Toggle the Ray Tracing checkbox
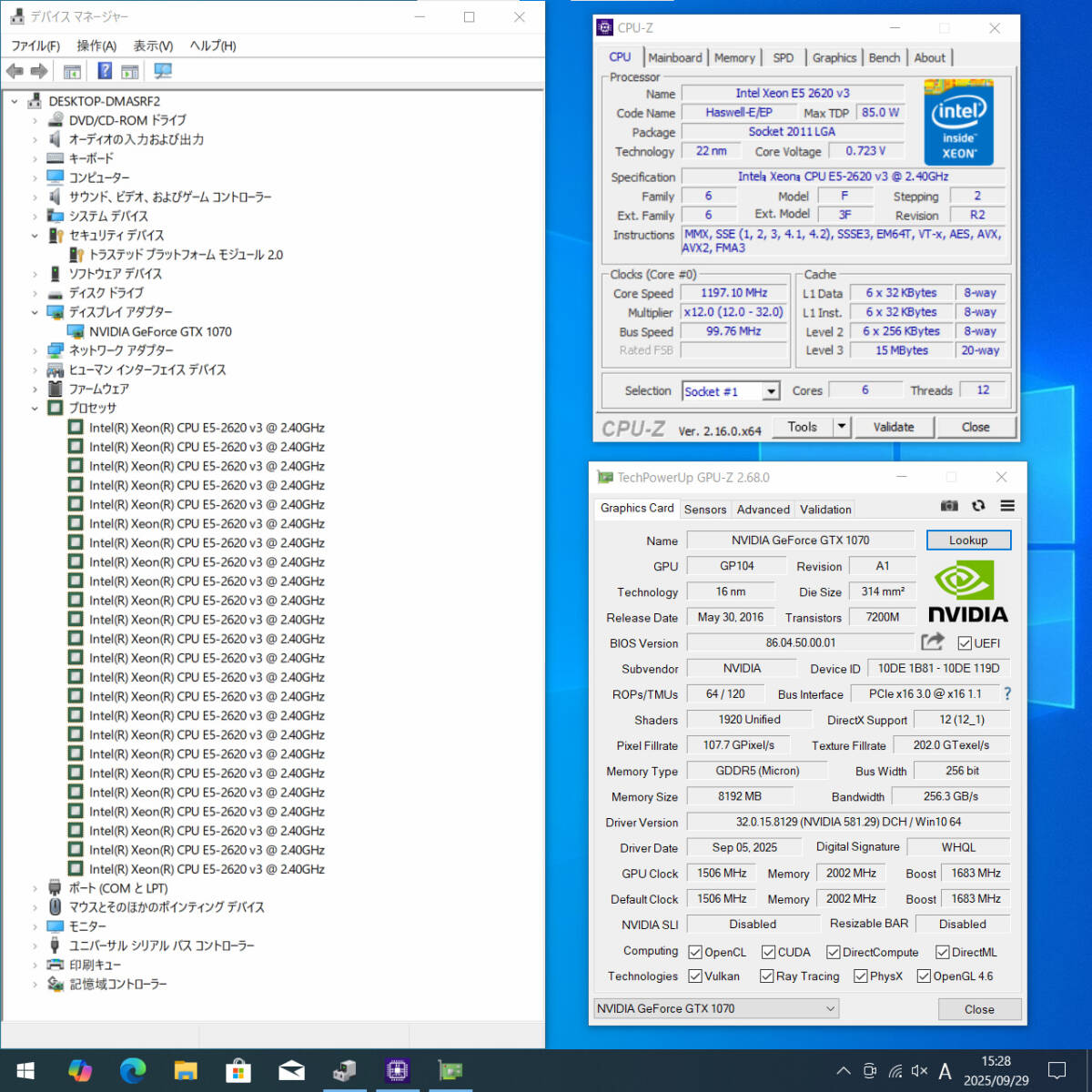Viewport: 1092px width, 1092px height. tap(767, 976)
